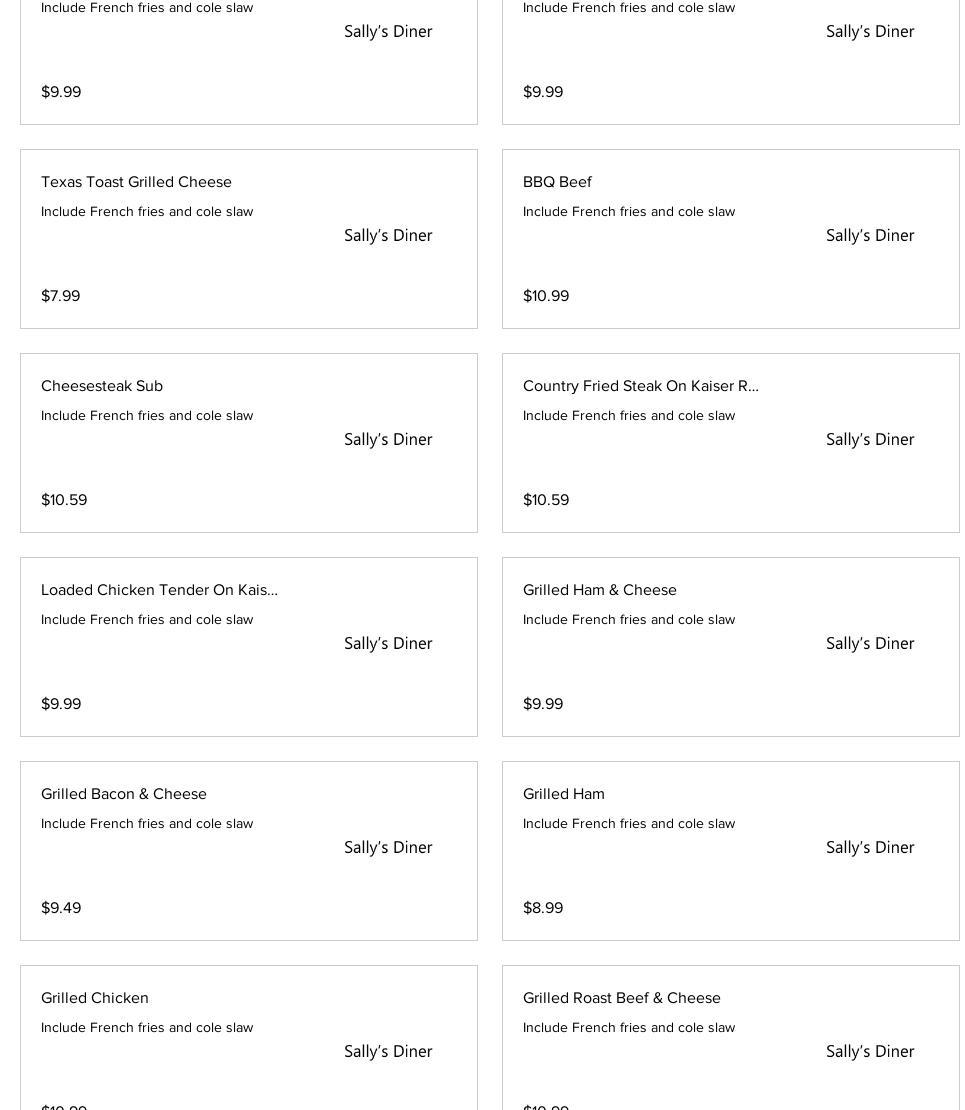Open the Loaded Chicken Tender On Kaiser item

tap(159, 590)
